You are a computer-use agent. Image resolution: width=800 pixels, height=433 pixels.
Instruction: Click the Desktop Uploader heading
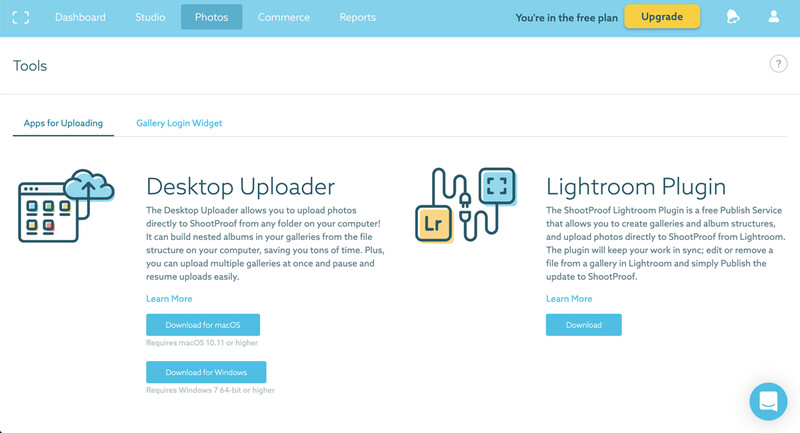[240, 187]
